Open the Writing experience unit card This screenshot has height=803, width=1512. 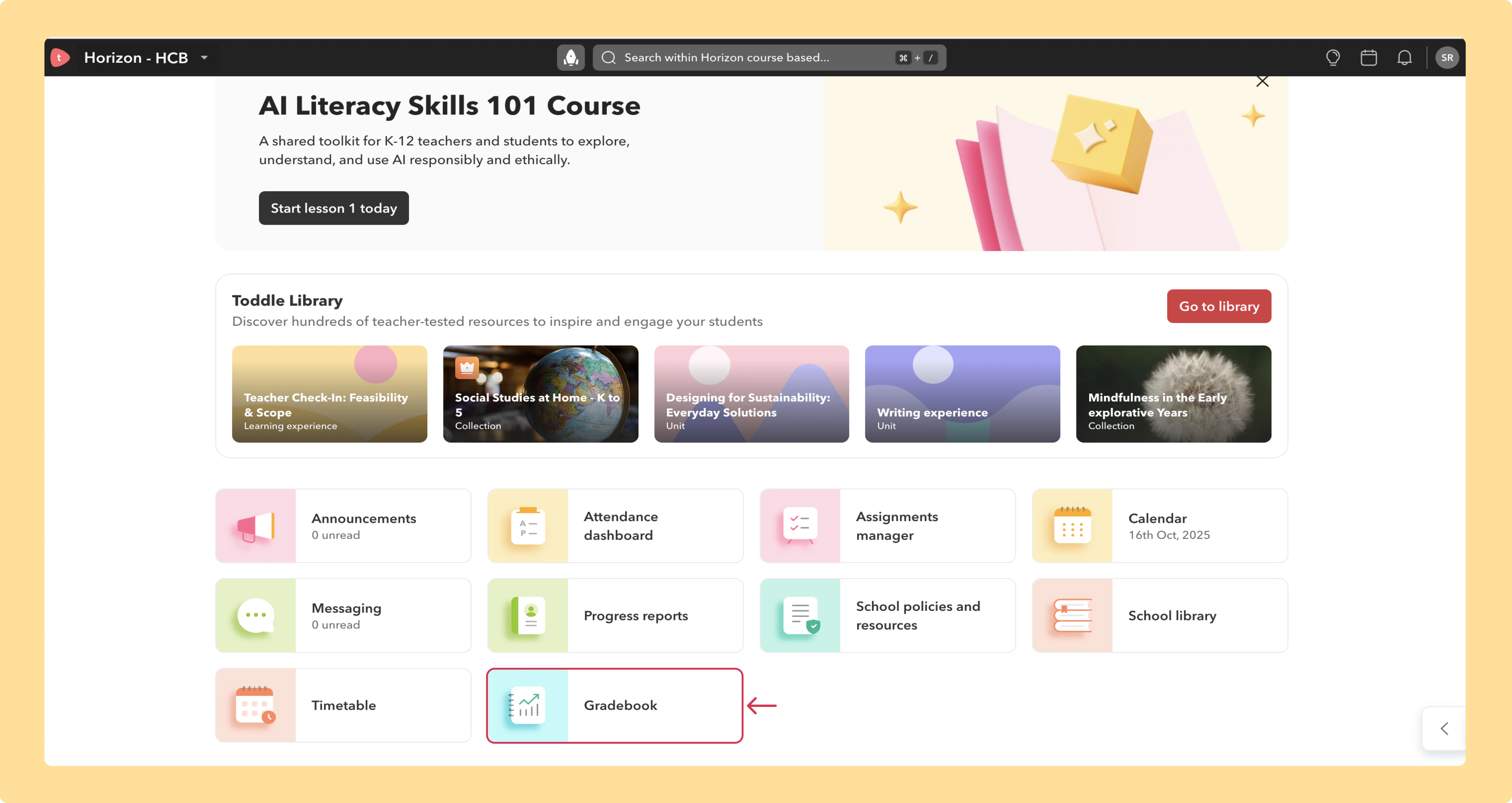(963, 394)
